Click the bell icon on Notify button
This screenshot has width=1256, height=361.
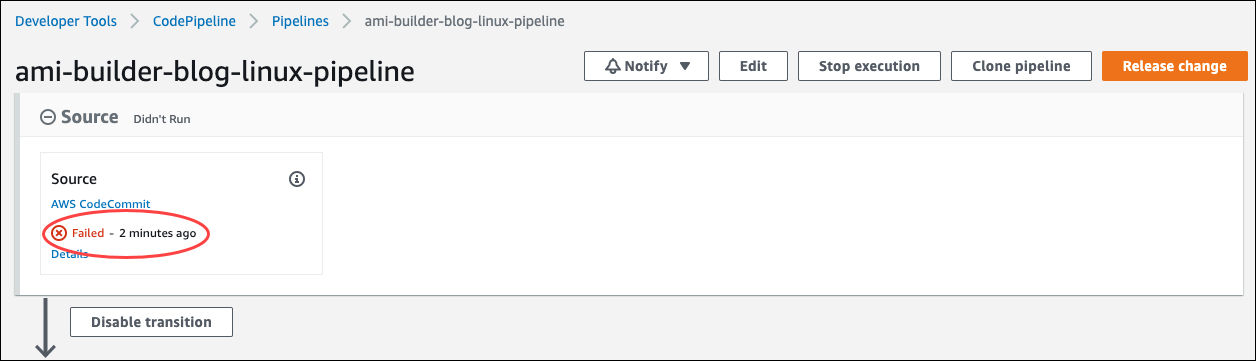613,66
